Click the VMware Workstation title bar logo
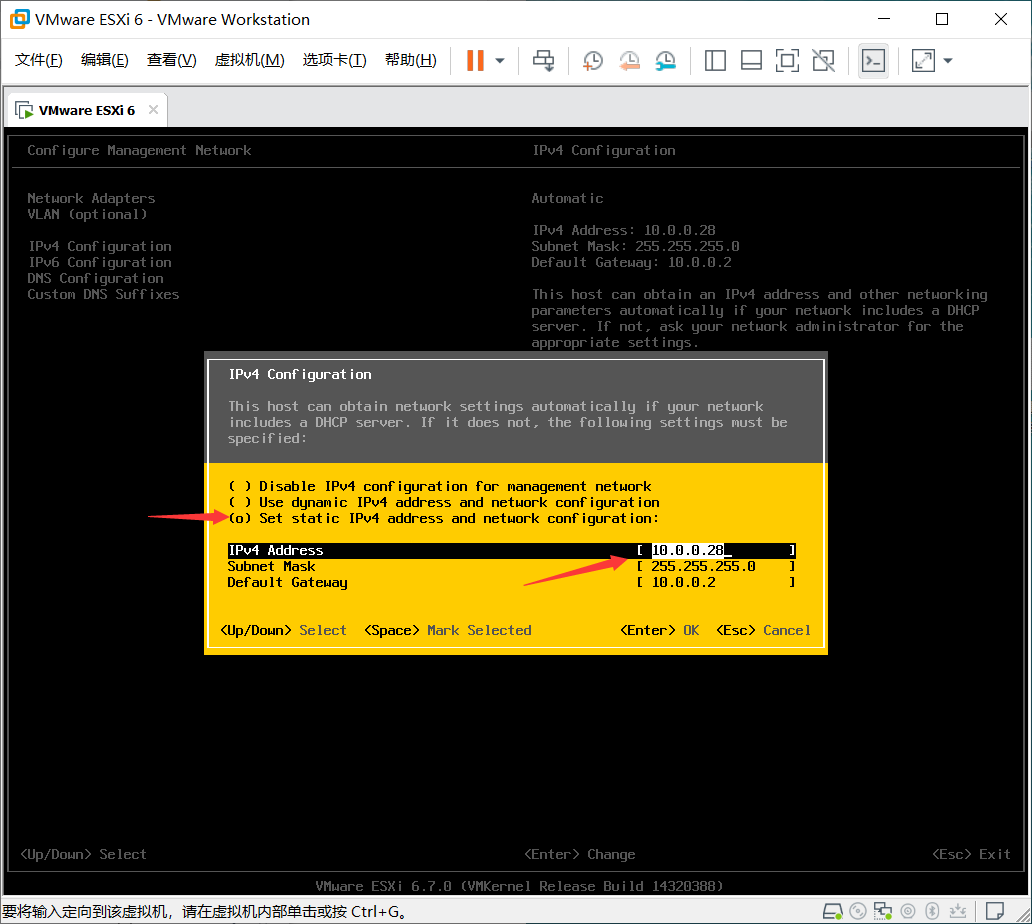The width and height of the screenshot is (1032, 924). (x=19, y=19)
